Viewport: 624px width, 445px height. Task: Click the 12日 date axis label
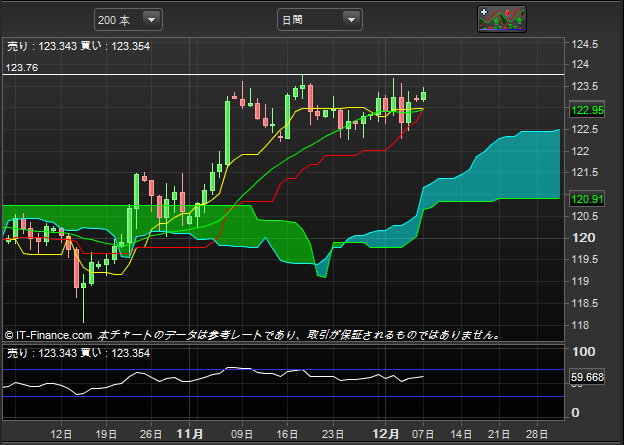coord(61,434)
